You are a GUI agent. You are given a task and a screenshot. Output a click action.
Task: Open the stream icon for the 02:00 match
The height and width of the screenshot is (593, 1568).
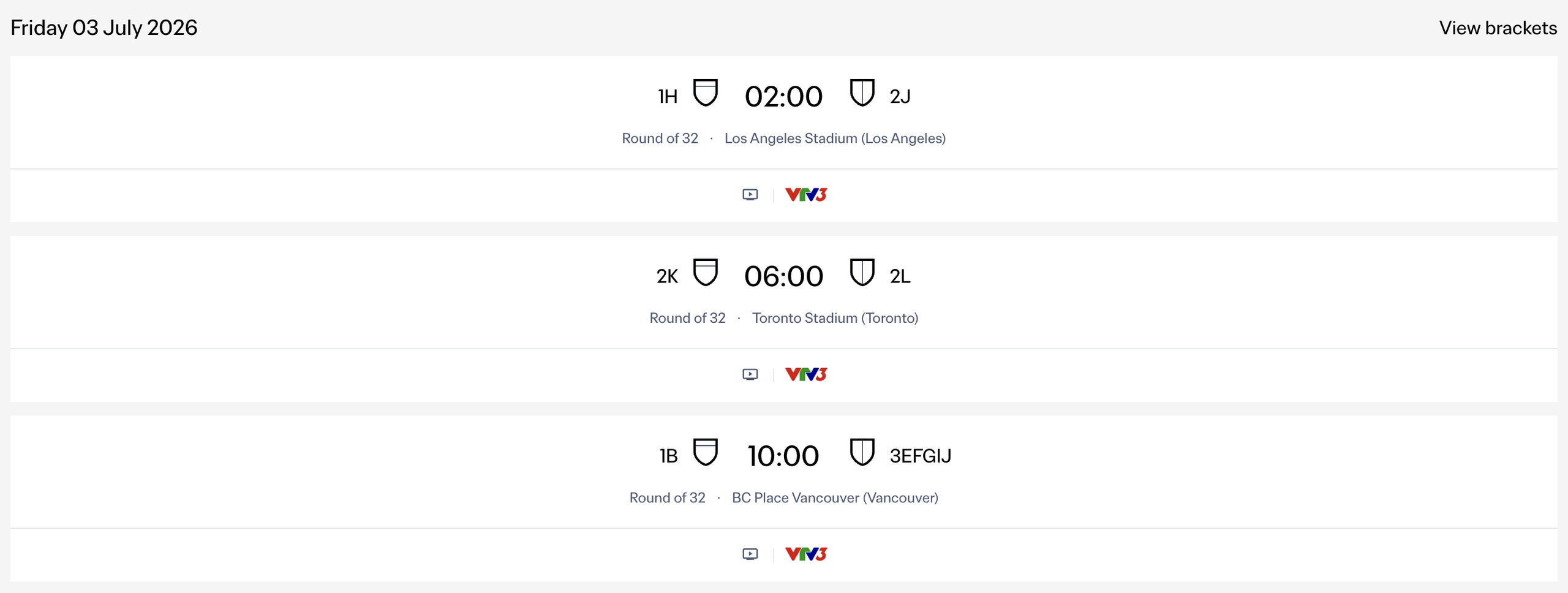click(x=750, y=194)
